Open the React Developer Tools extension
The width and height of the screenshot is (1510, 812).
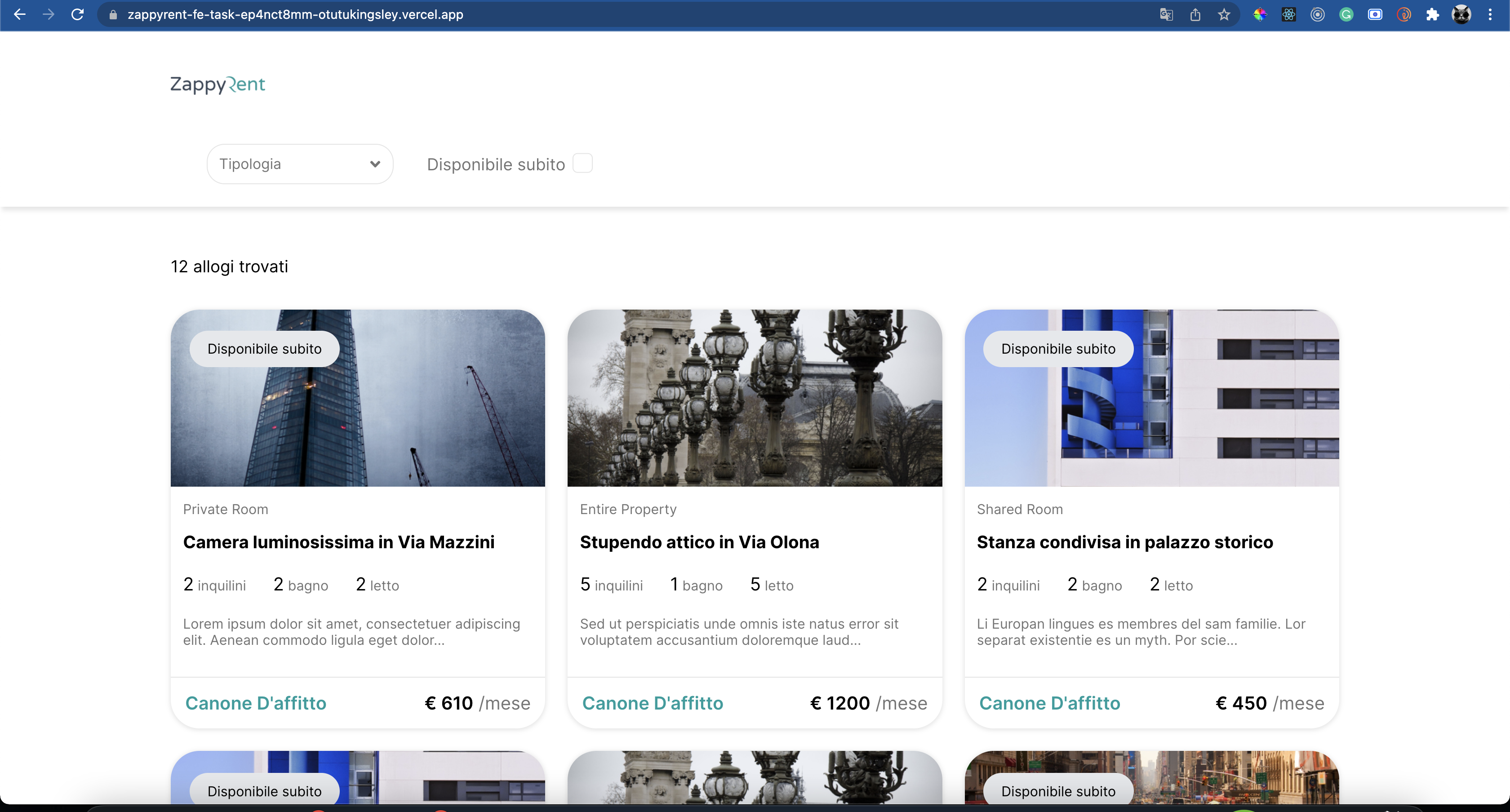pos(1288,15)
